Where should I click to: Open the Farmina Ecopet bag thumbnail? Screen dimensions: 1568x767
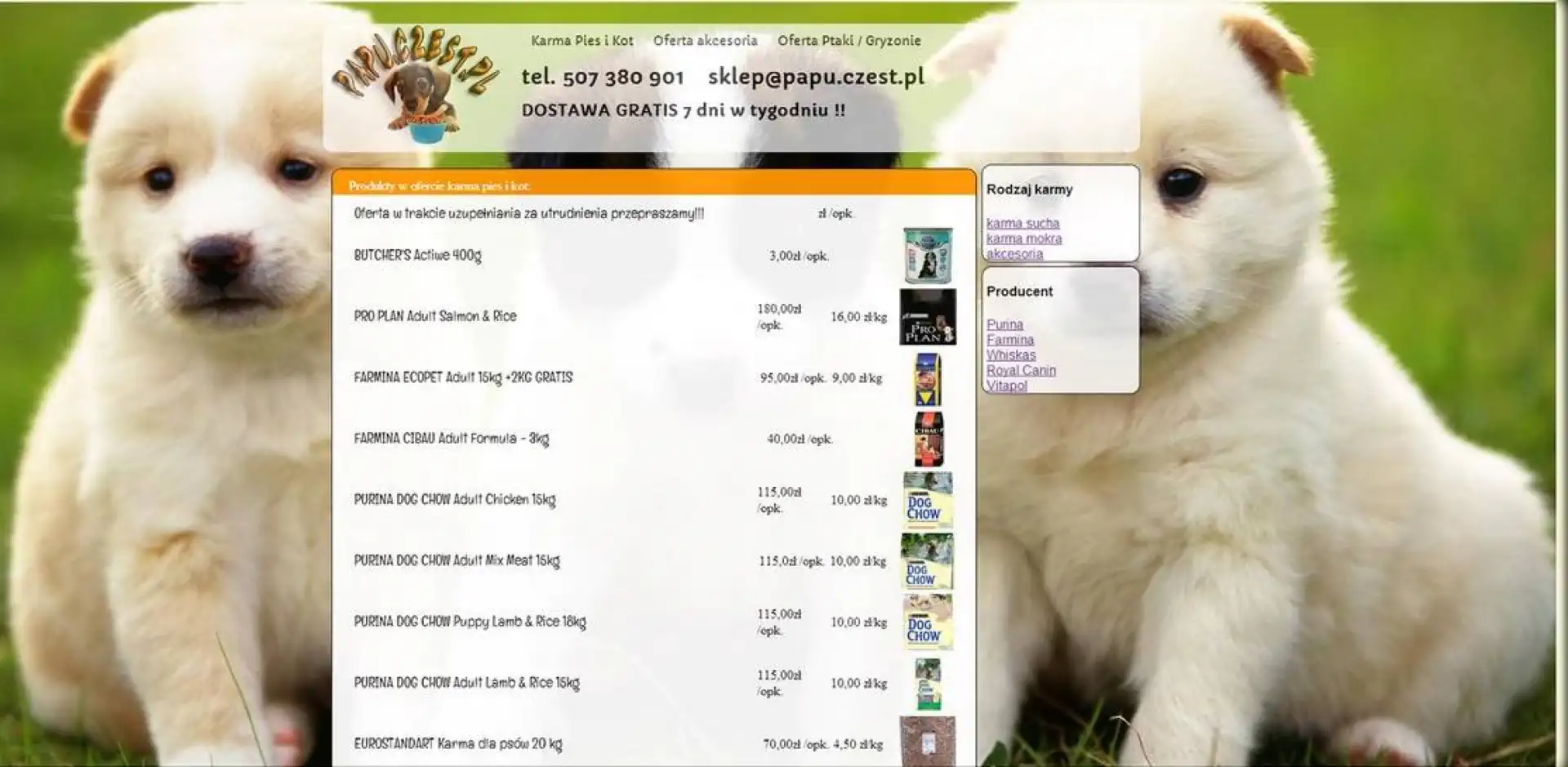(928, 379)
